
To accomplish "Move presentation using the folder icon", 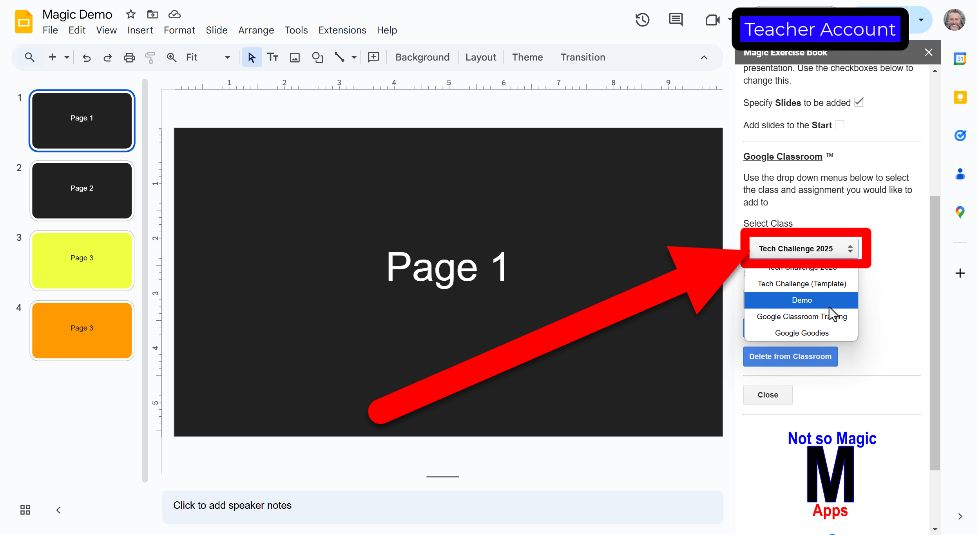I will 152,14.
